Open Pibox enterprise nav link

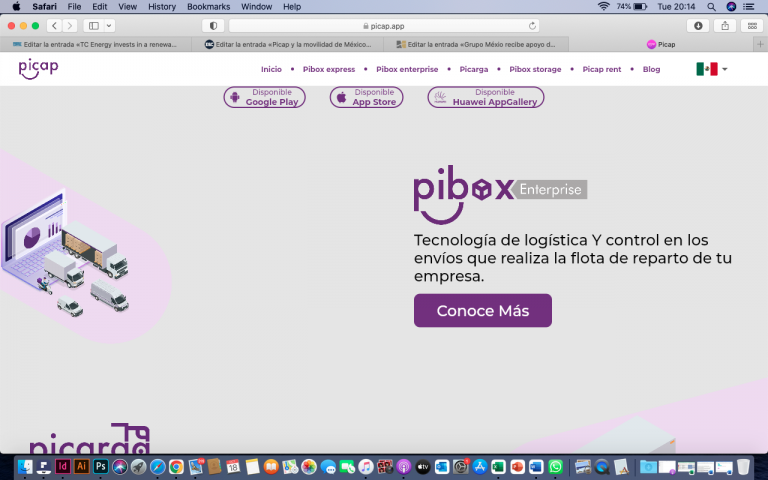(x=407, y=70)
